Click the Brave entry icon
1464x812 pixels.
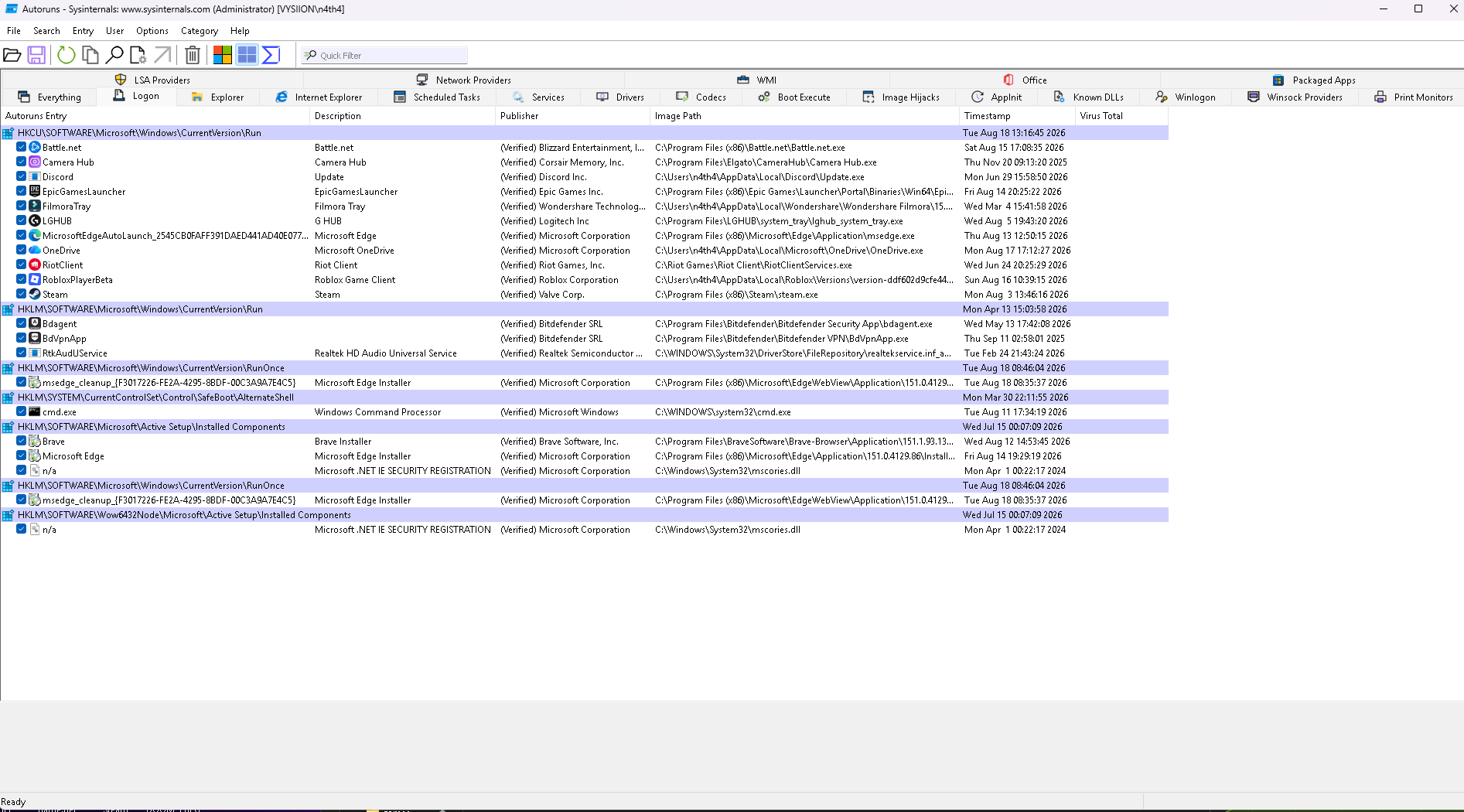click(35, 441)
